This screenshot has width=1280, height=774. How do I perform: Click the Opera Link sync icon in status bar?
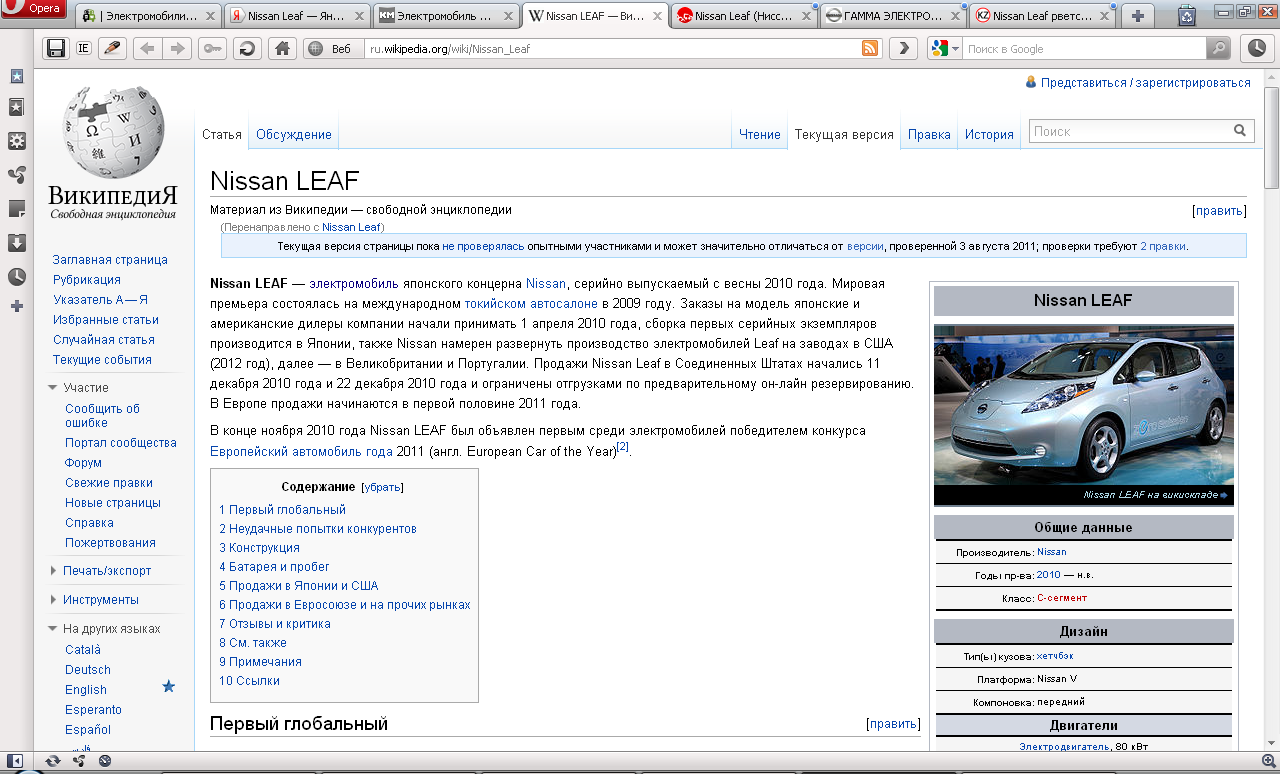pos(53,762)
